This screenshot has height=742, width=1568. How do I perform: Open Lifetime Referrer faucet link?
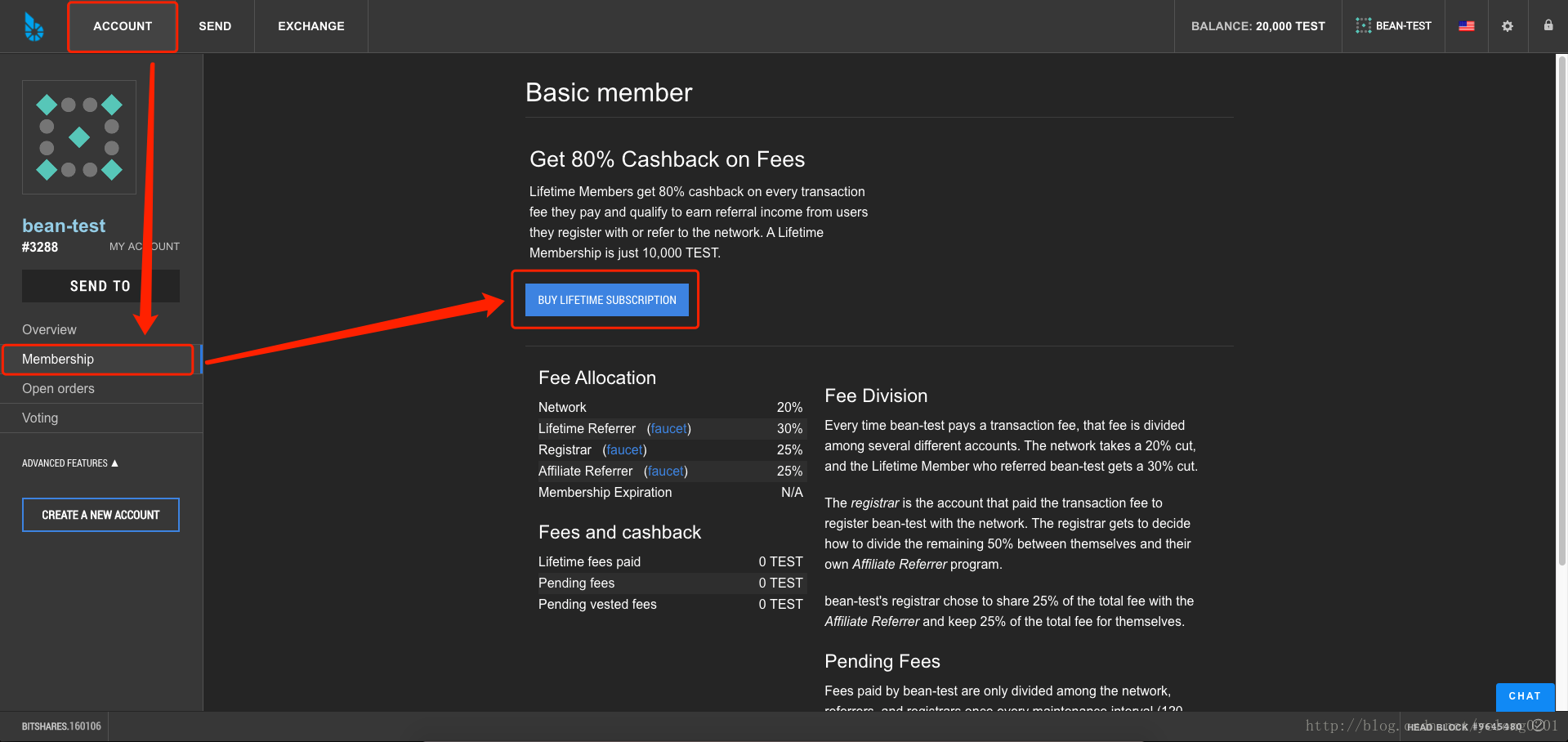point(669,428)
